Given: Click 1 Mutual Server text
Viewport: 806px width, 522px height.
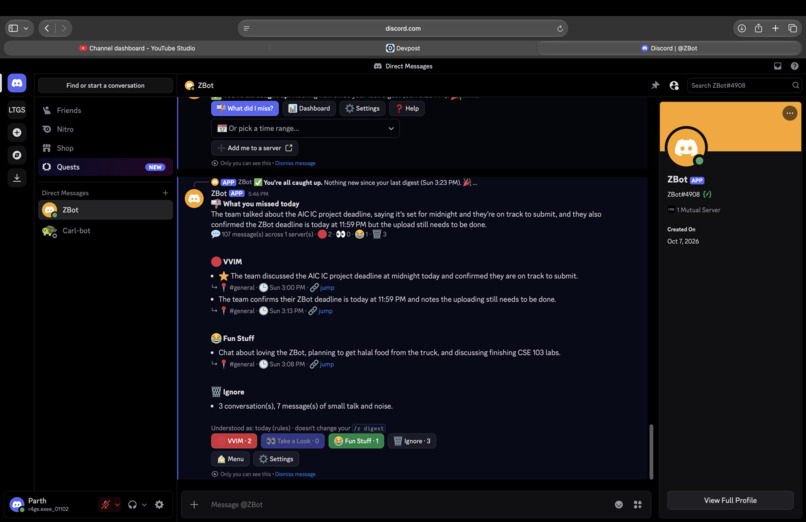Looking at the screenshot, I should click(x=698, y=210).
